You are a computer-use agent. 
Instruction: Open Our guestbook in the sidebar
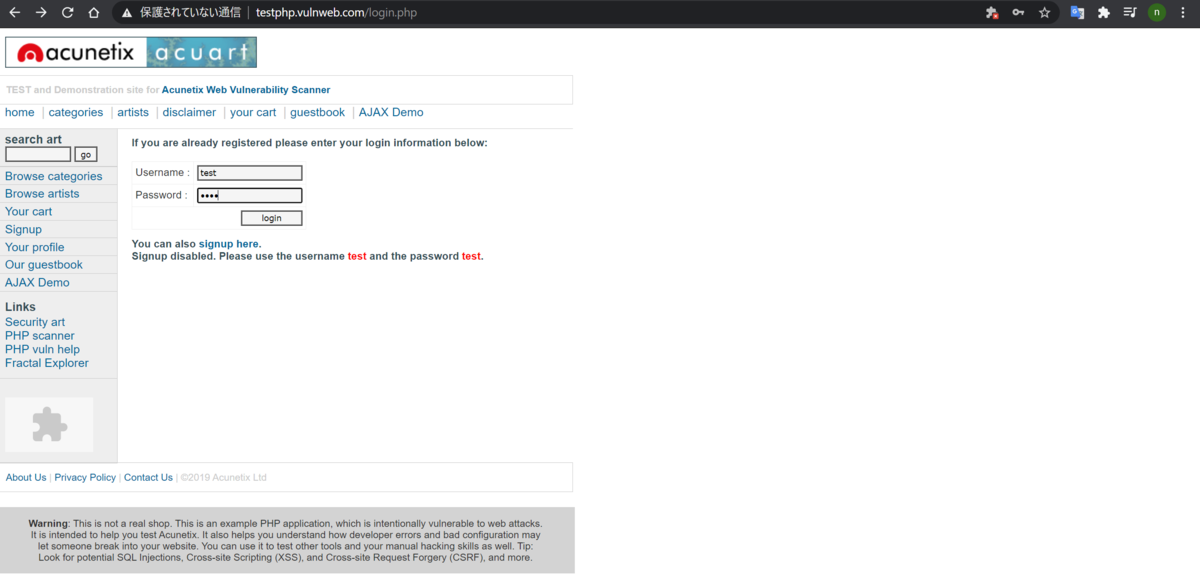click(x=44, y=265)
